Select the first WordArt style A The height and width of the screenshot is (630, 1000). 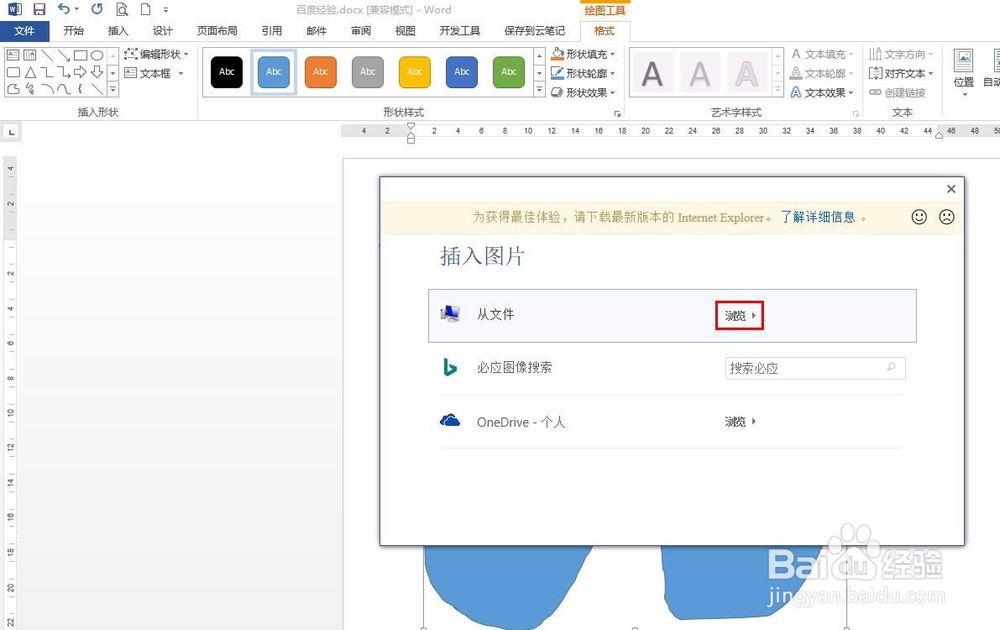(x=652, y=73)
